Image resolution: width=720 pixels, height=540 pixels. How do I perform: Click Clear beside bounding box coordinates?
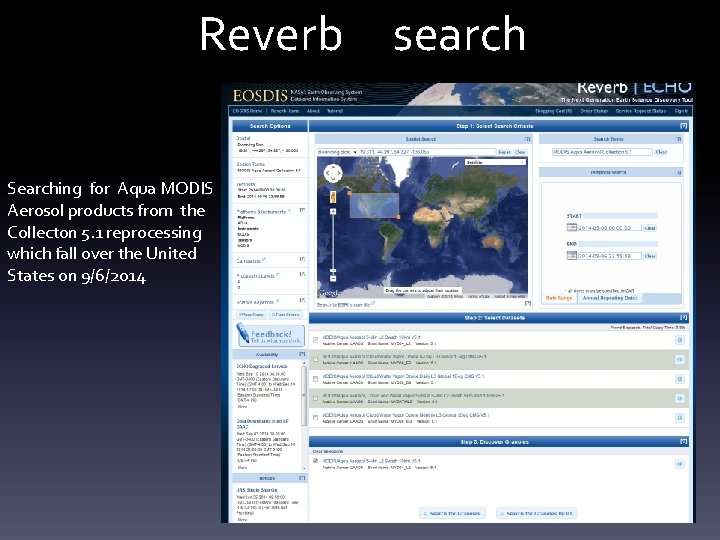tap(520, 152)
